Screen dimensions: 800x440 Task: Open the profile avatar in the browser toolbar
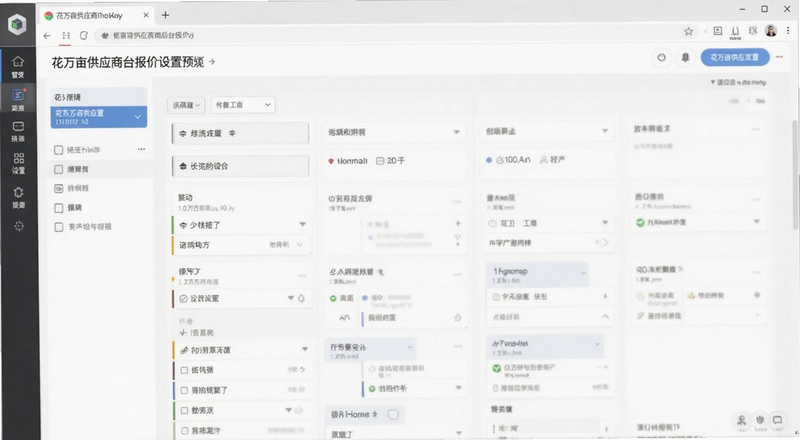click(770, 31)
